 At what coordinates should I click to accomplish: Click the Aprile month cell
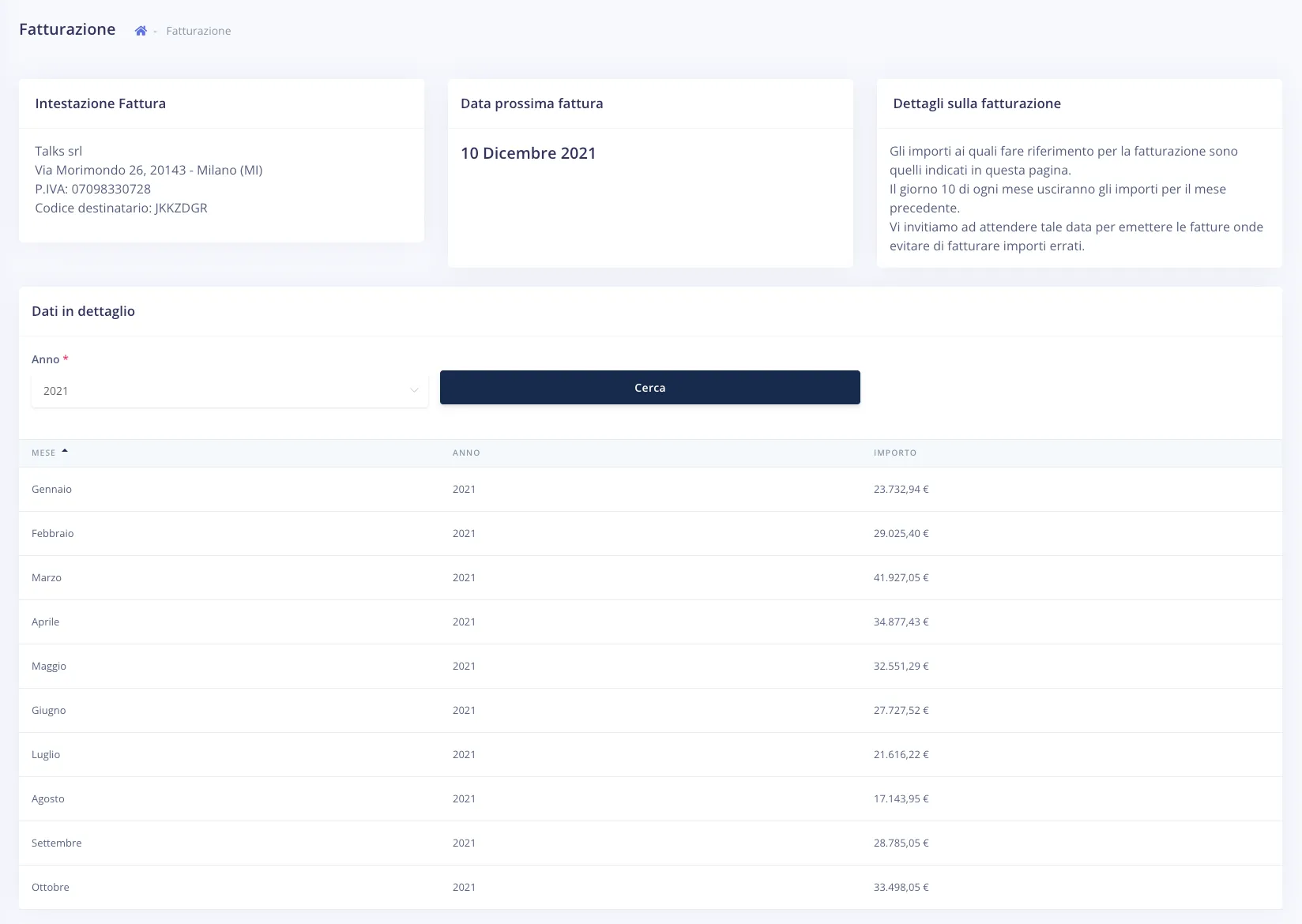point(46,622)
